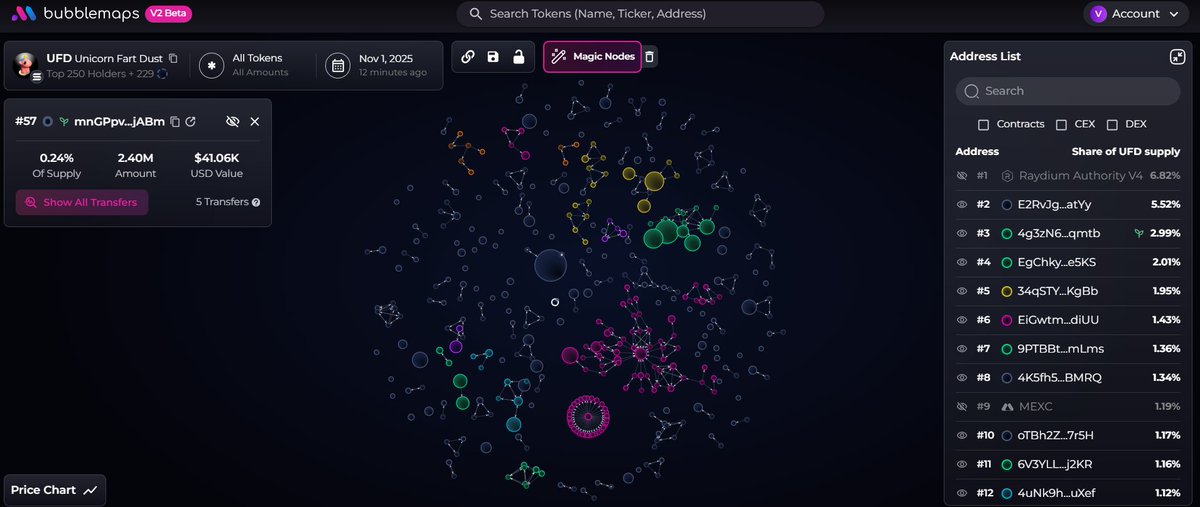1200x507 pixels.
Task: Expand the Price Chart panel
Action: tap(55, 490)
